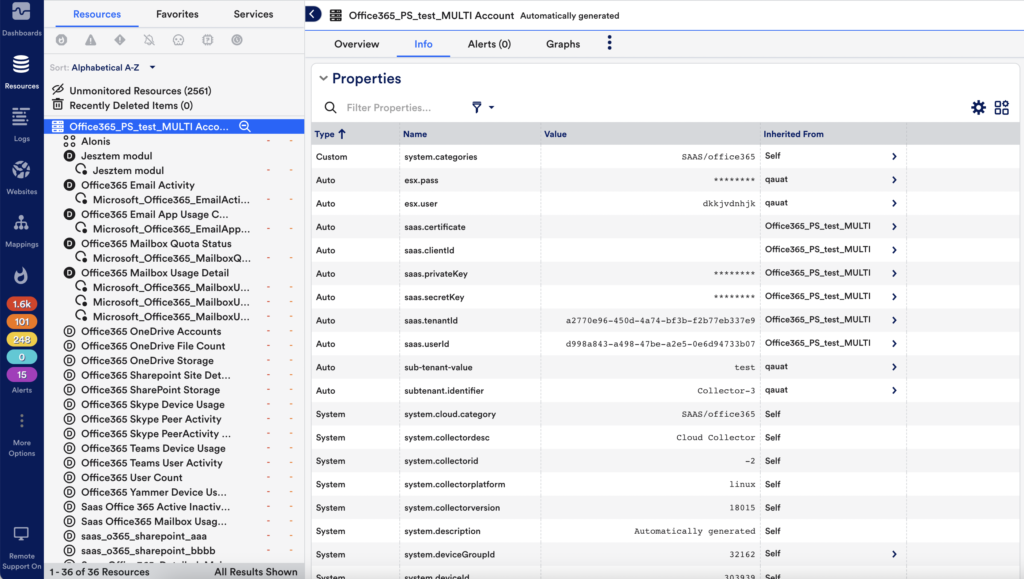Expand the system.categories row arrow
Screen dimensions: 1024x579
[895, 157]
